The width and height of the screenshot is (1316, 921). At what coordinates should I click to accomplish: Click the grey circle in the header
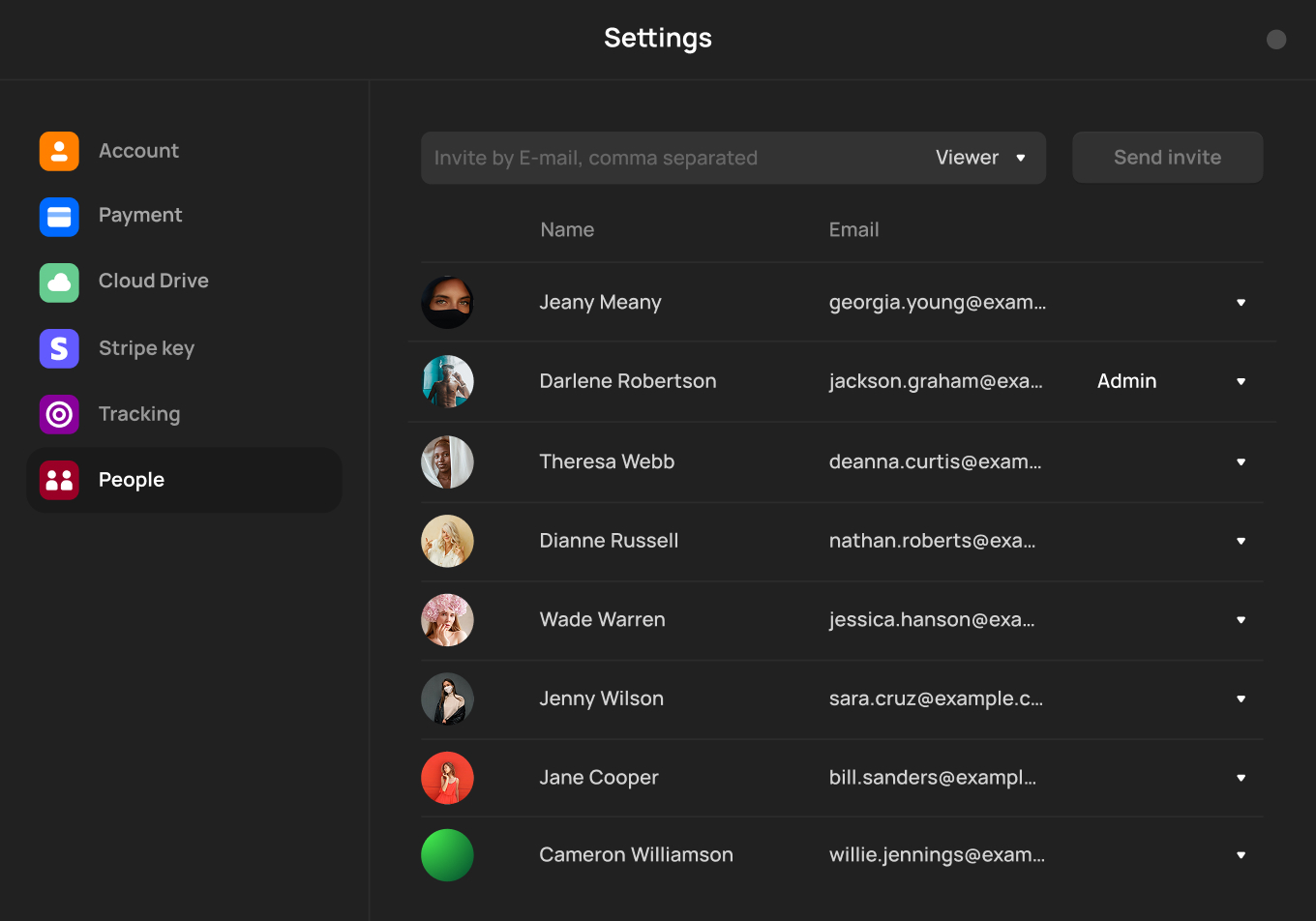pyautogui.click(x=1276, y=39)
